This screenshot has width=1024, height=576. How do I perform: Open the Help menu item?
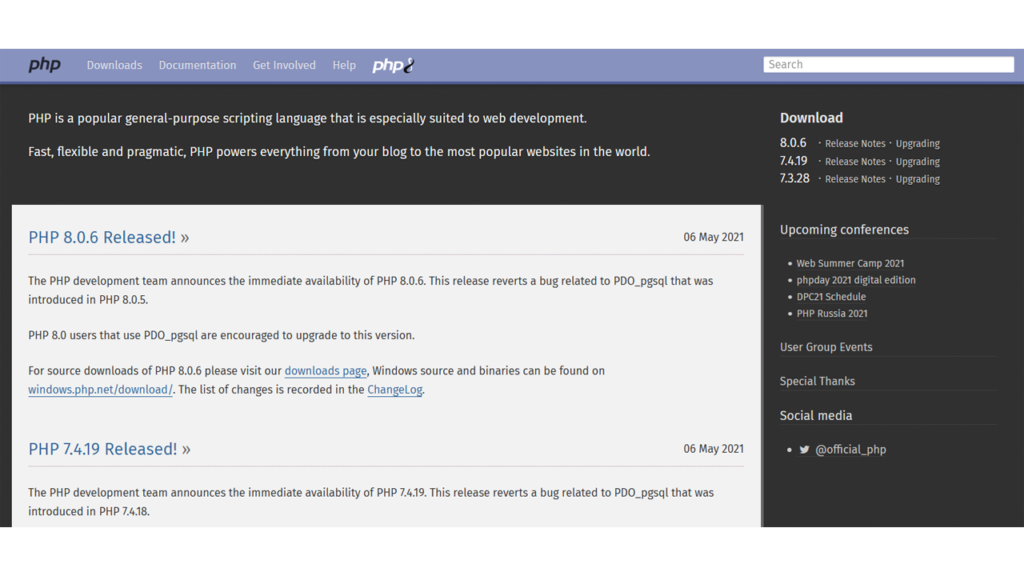344,65
